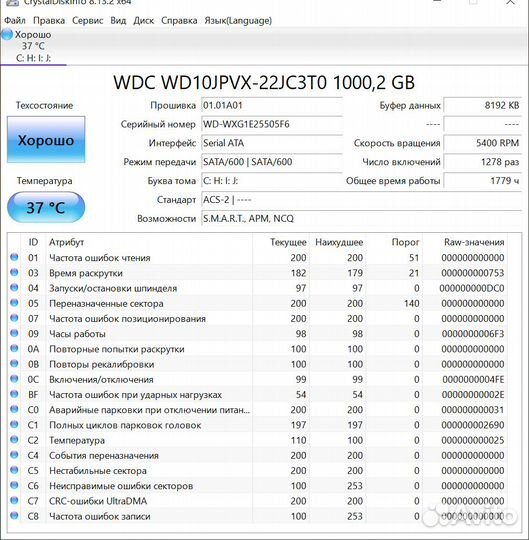
Task: Click status icon of row C2 Температура
Action: point(14,439)
